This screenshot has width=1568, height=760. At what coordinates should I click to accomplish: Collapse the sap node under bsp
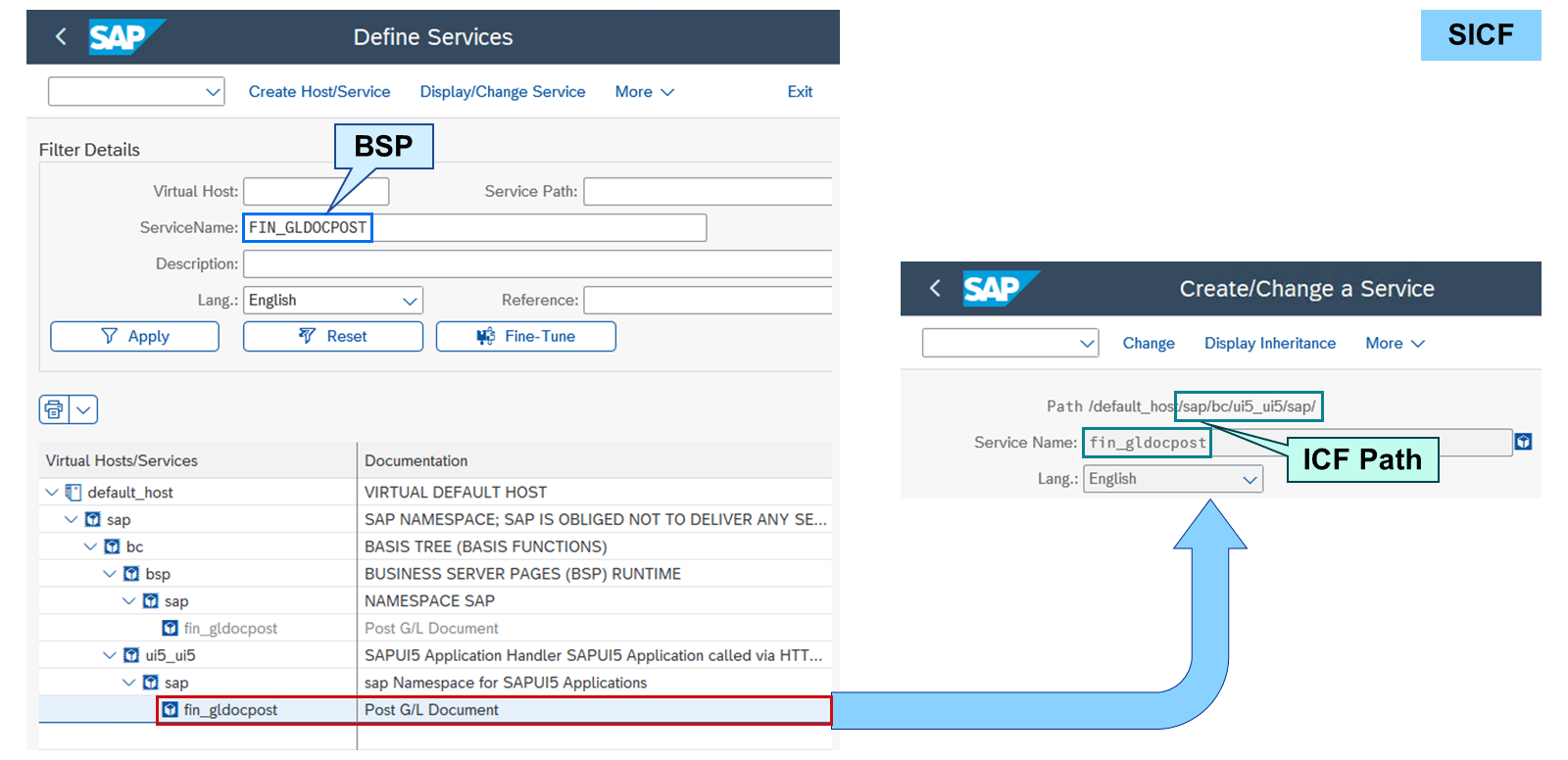coord(128,600)
